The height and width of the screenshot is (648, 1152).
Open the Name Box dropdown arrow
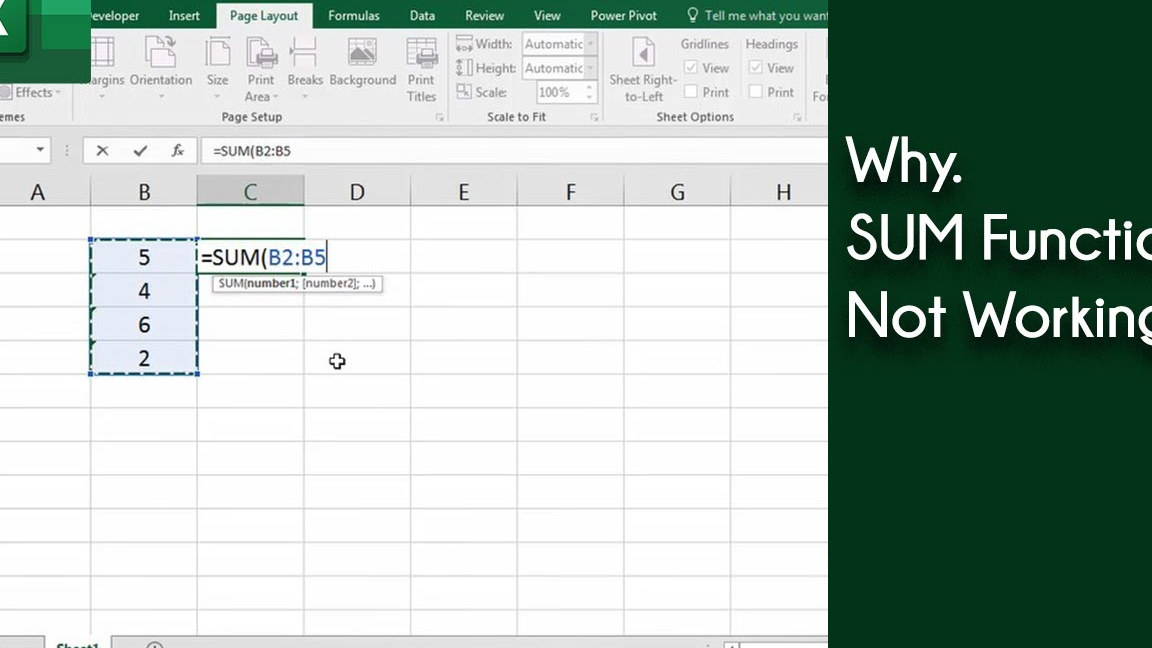click(x=41, y=151)
